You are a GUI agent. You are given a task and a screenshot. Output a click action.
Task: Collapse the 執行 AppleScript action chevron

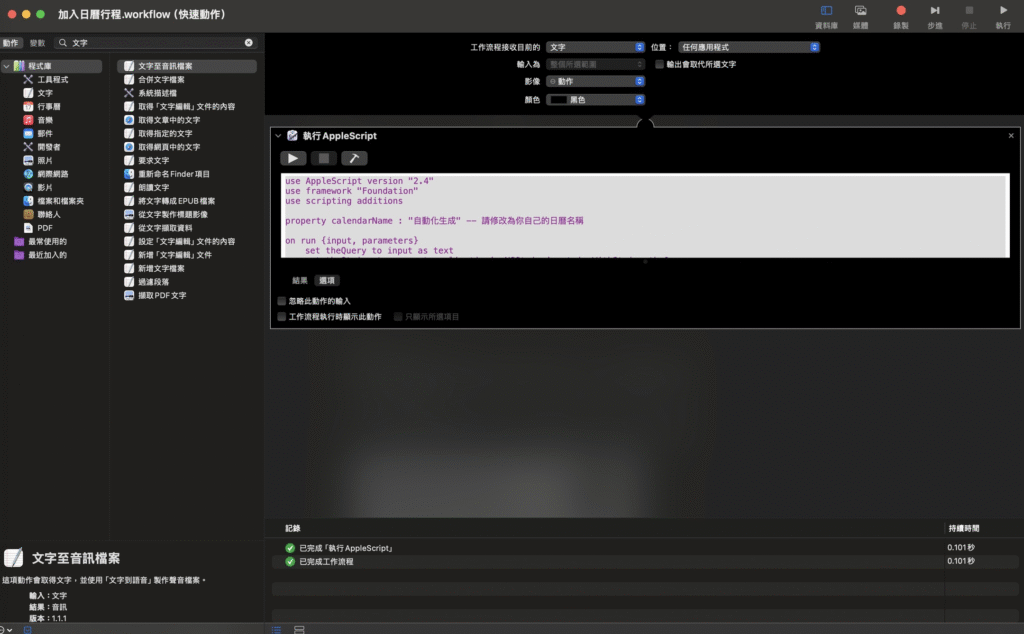point(278,136)
